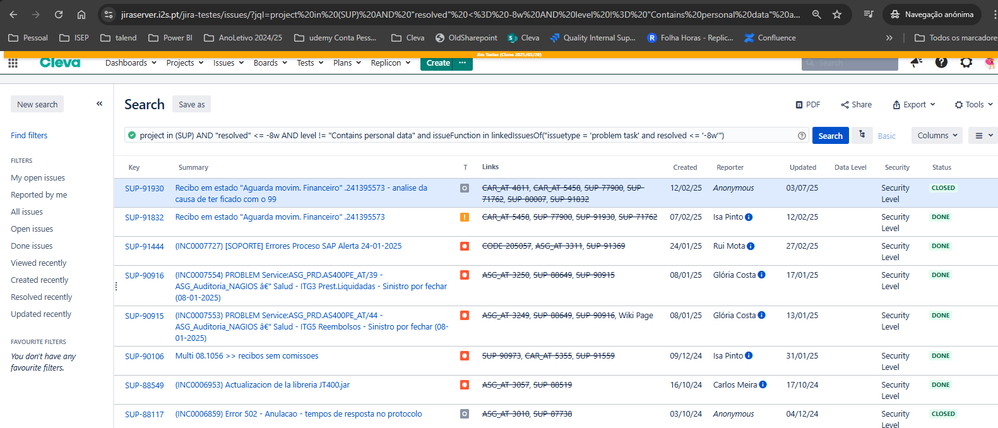This screenshot has height=428, width=998.
Task: Open the Quality Internal Sup bookmark
Action: tap(592, 38)
